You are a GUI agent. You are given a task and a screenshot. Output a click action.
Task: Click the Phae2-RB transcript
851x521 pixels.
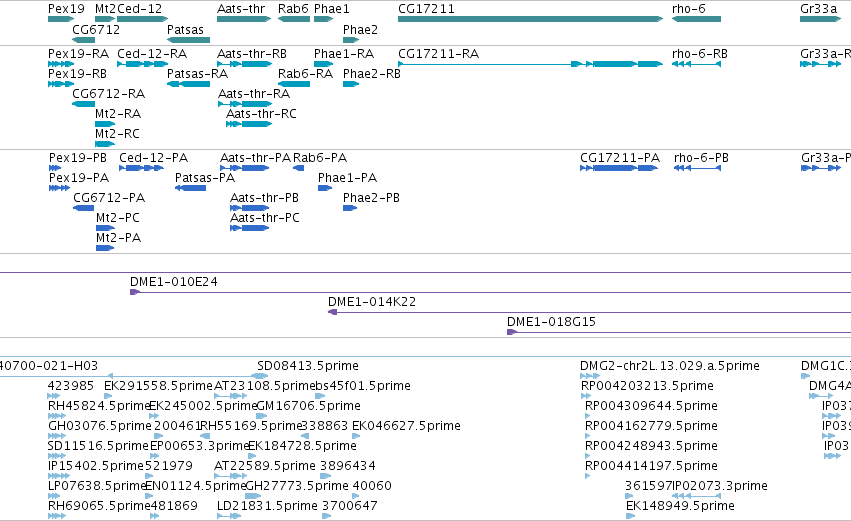pos(351,84)
